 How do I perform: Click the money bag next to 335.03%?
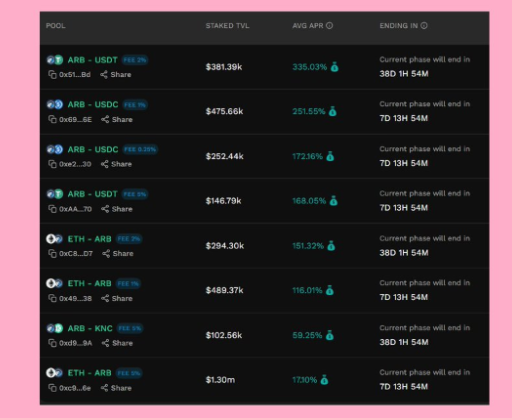(334, 67)
